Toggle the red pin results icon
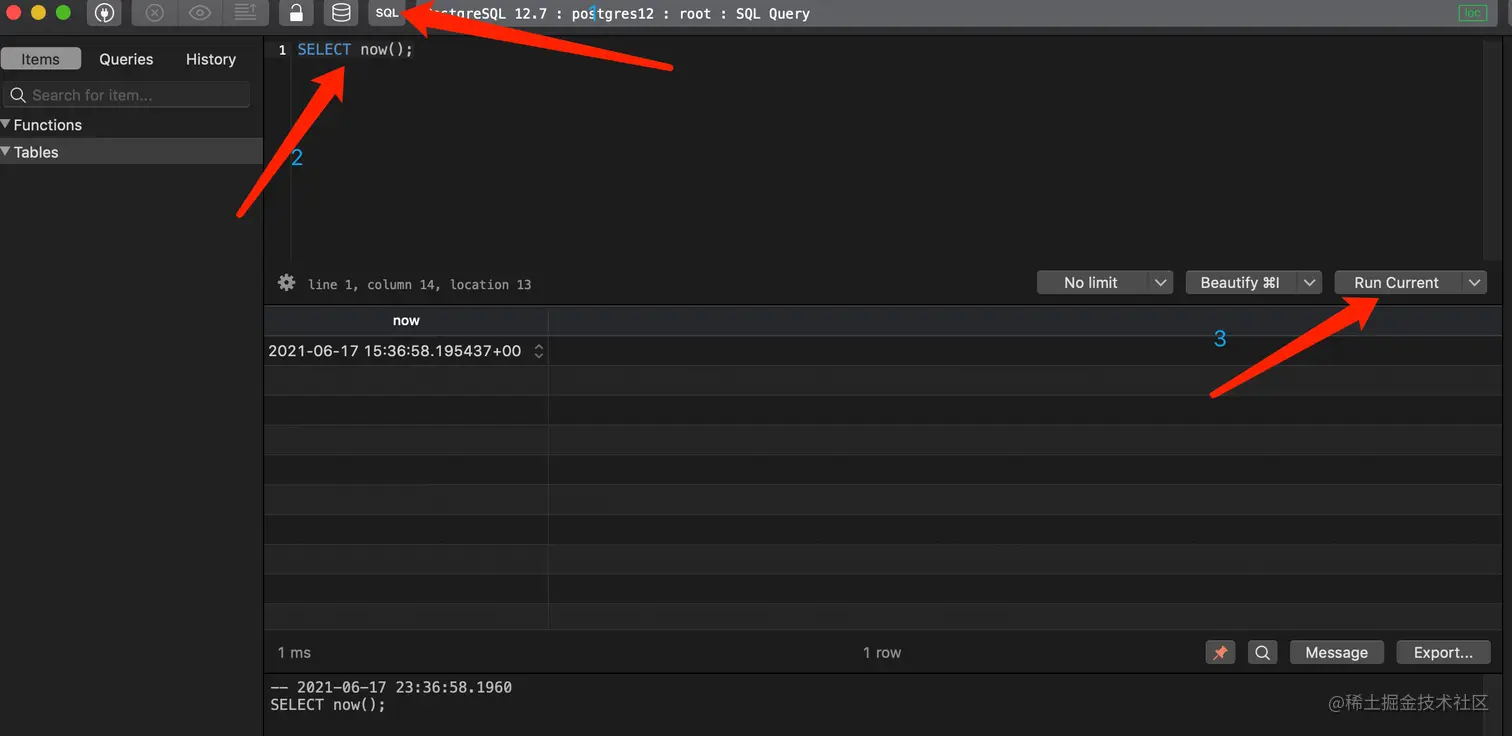The height and width of the screenshot is (736, 1512). (x=1220, y=652)
